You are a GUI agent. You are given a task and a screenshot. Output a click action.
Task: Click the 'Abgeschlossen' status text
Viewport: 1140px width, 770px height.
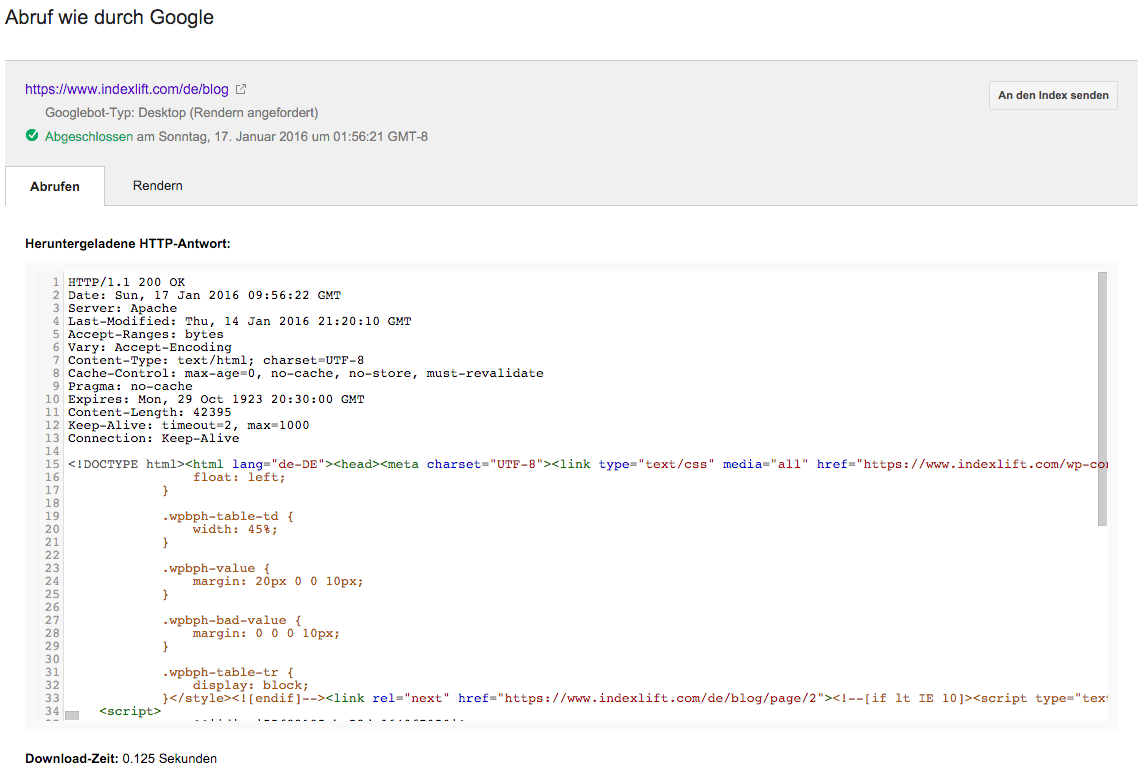[x=89, y=137]
